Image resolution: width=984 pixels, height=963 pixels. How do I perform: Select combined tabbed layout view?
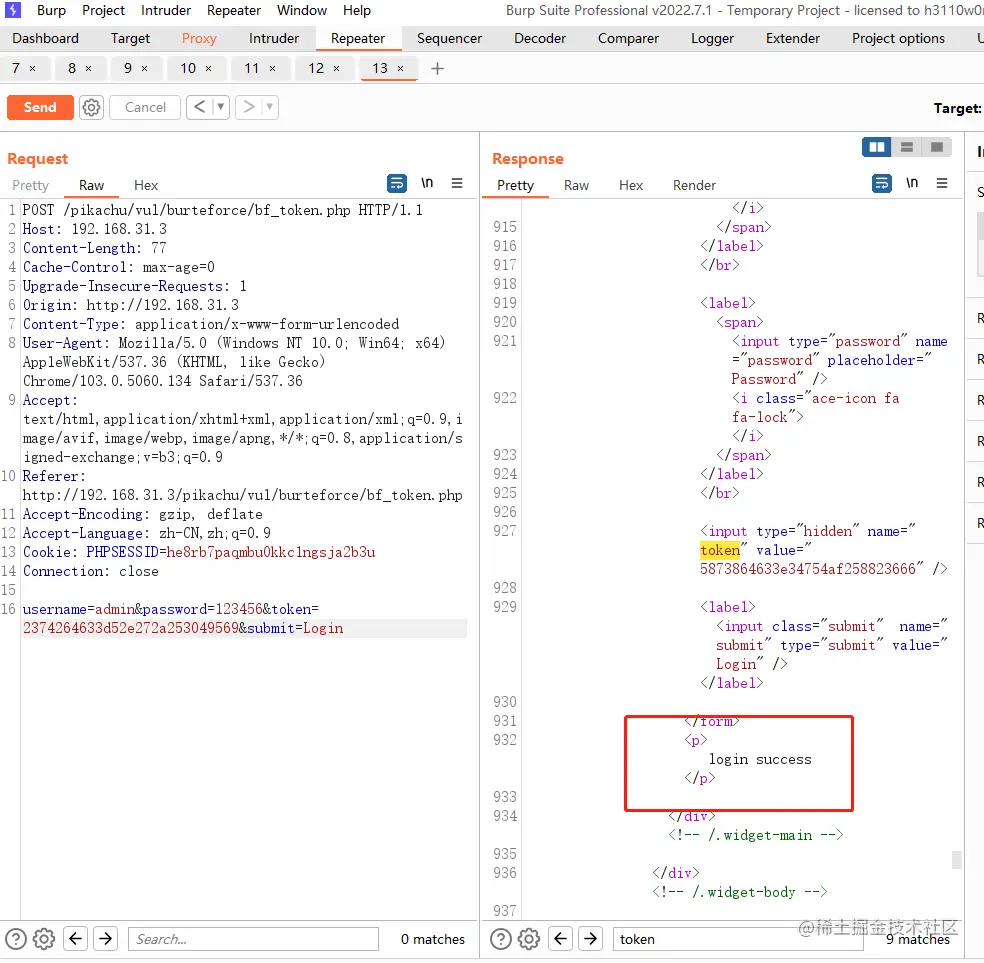pyautogui.click(x=937, y=147)
